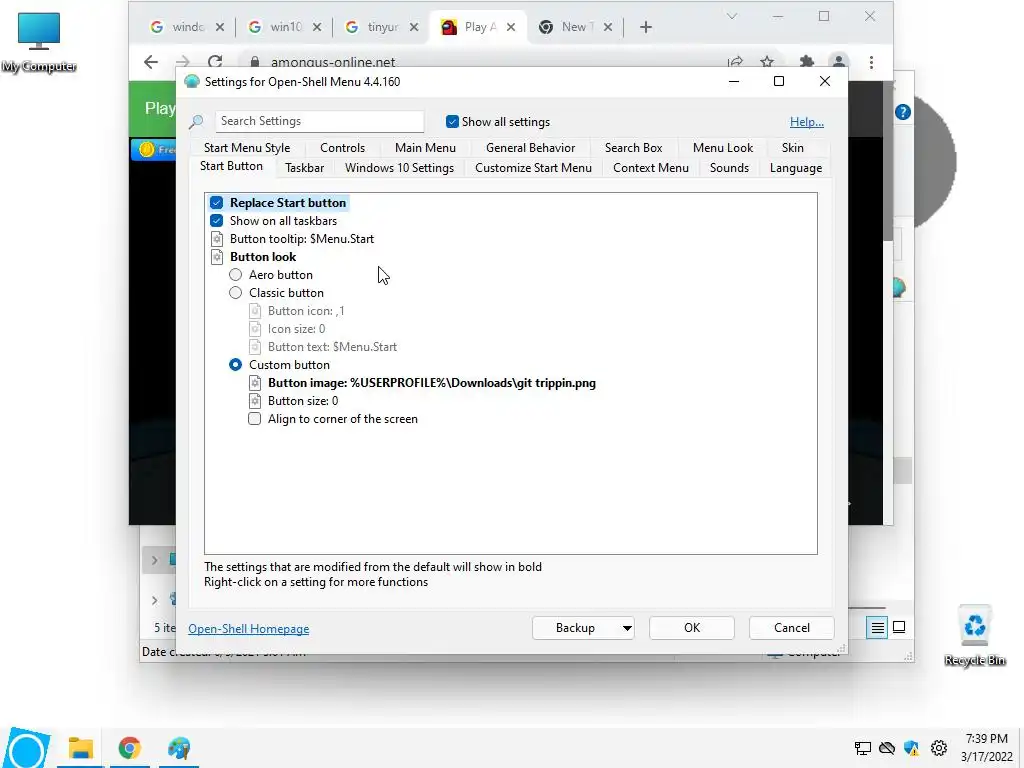Open the Context Menu tab
The image size is (1024, 768).
[x=650, y=168]
